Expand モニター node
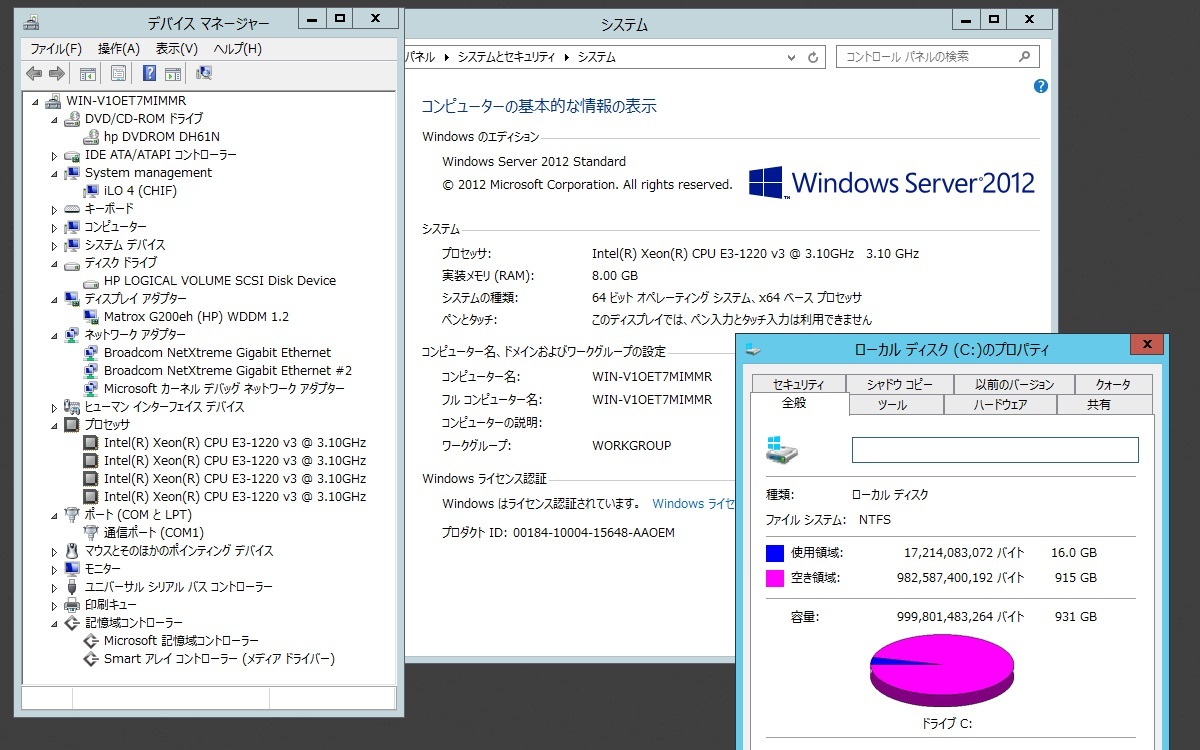The width and height of the screenshot is (1200, 750). click(x=54, y=569)
